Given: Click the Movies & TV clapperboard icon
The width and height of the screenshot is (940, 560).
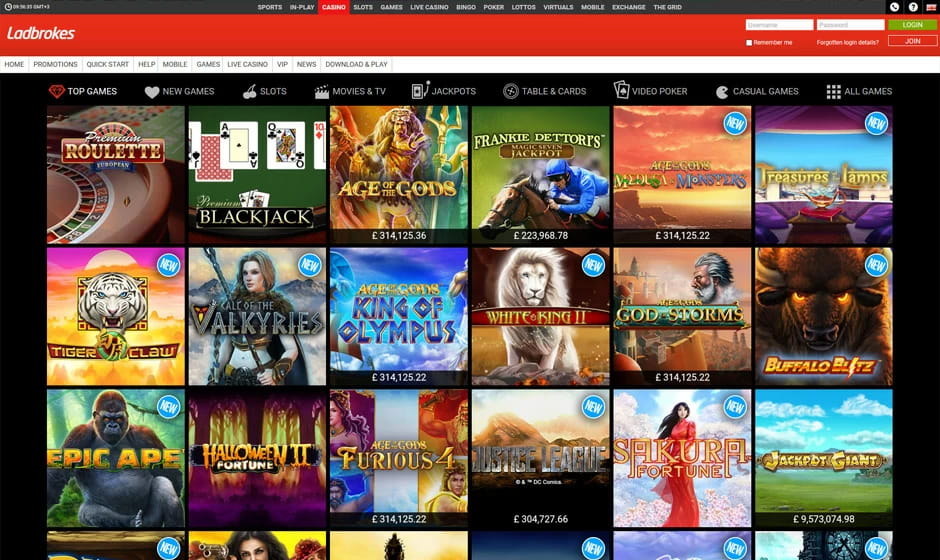Looking at the screenshot, I should coord(322,91).
